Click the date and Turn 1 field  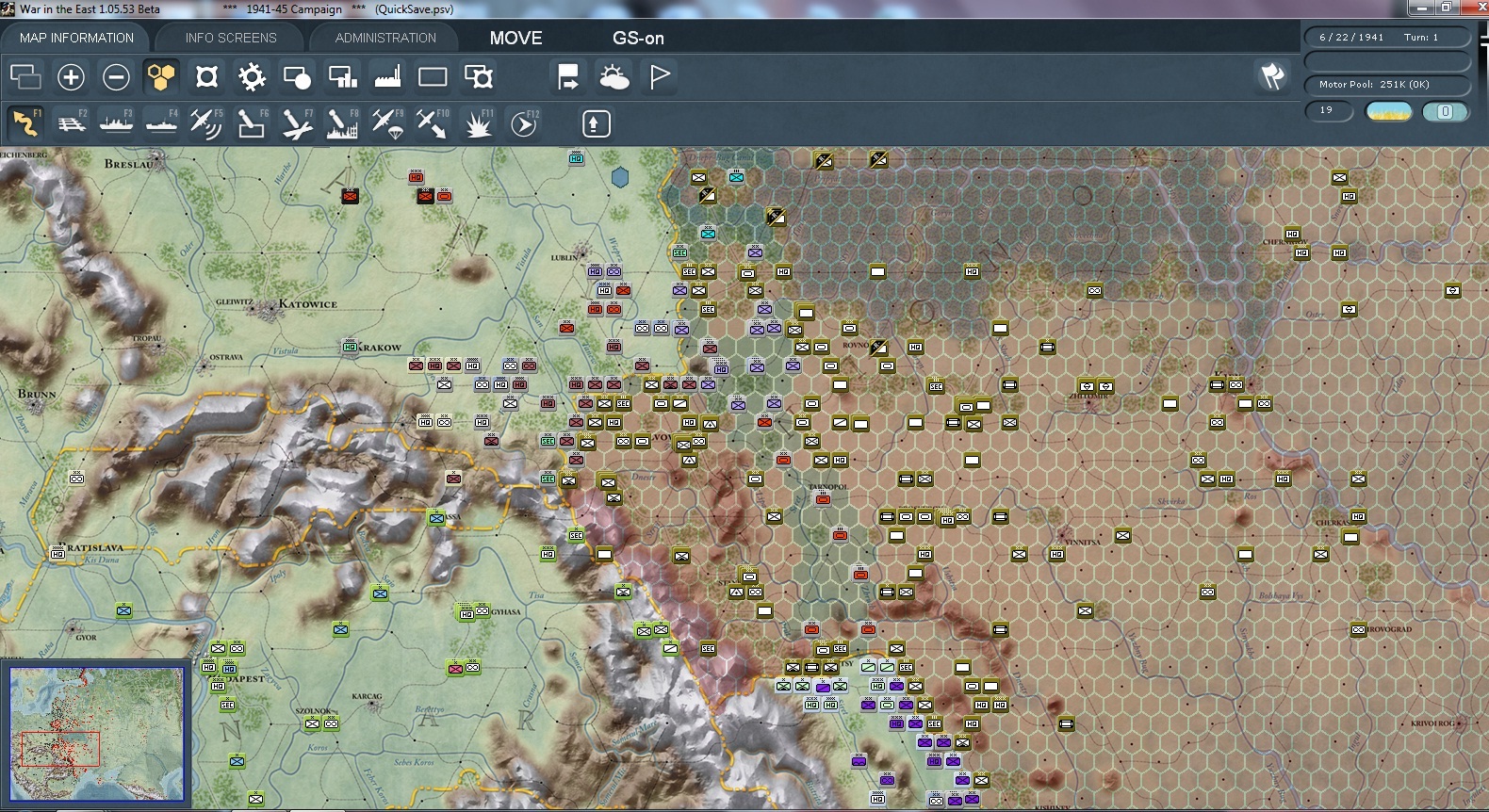tap(1386, 38)
